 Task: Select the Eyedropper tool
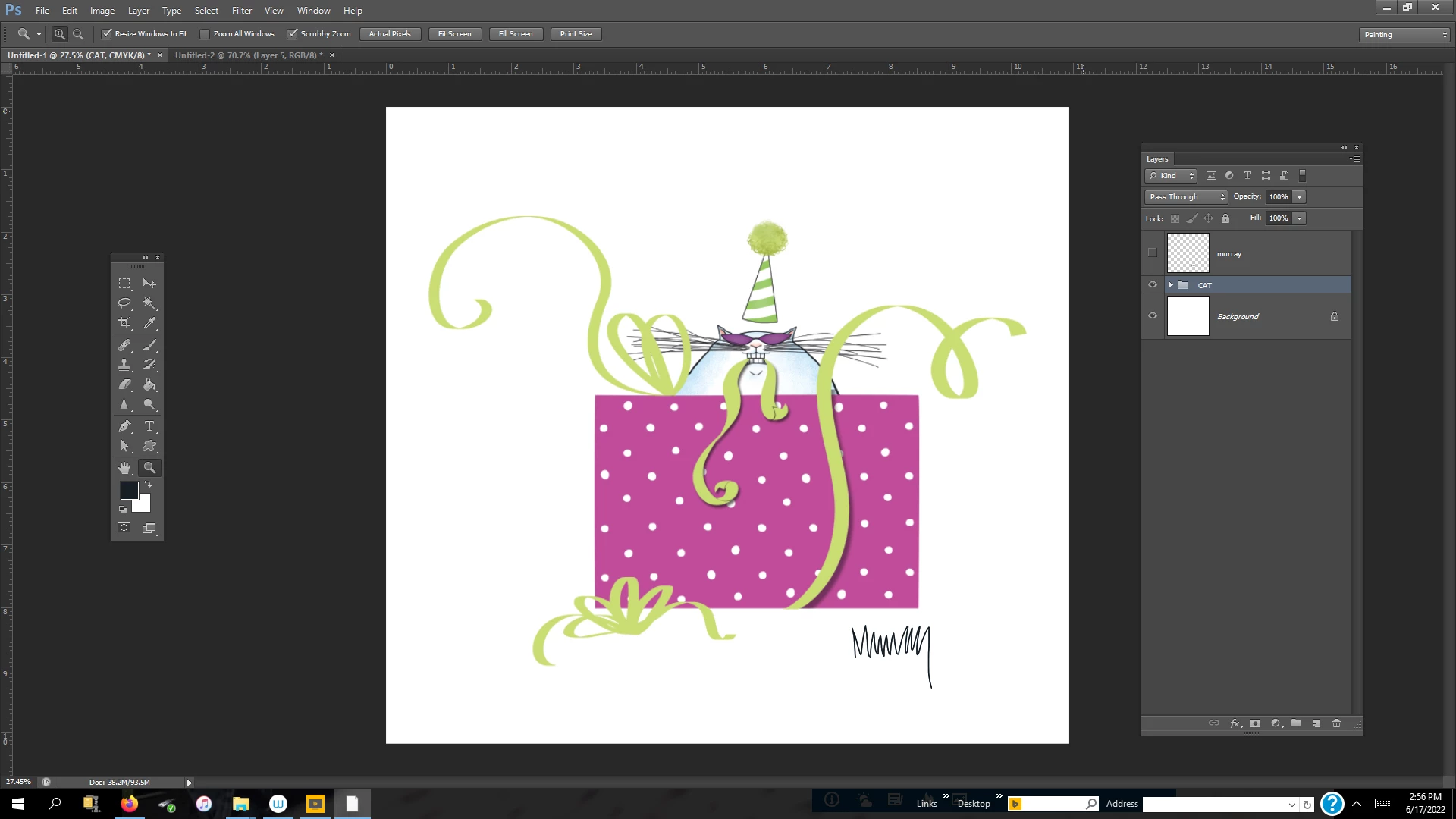149,323
